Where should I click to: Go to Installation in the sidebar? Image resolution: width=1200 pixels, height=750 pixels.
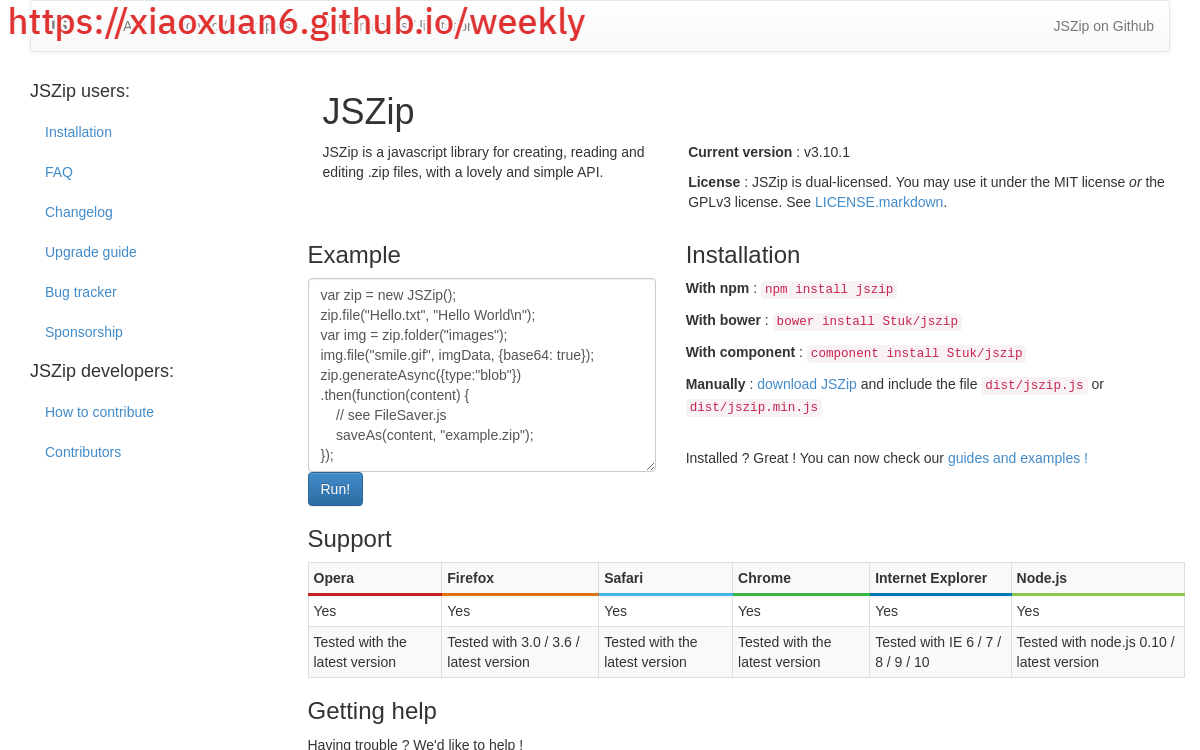click(78, 132)
